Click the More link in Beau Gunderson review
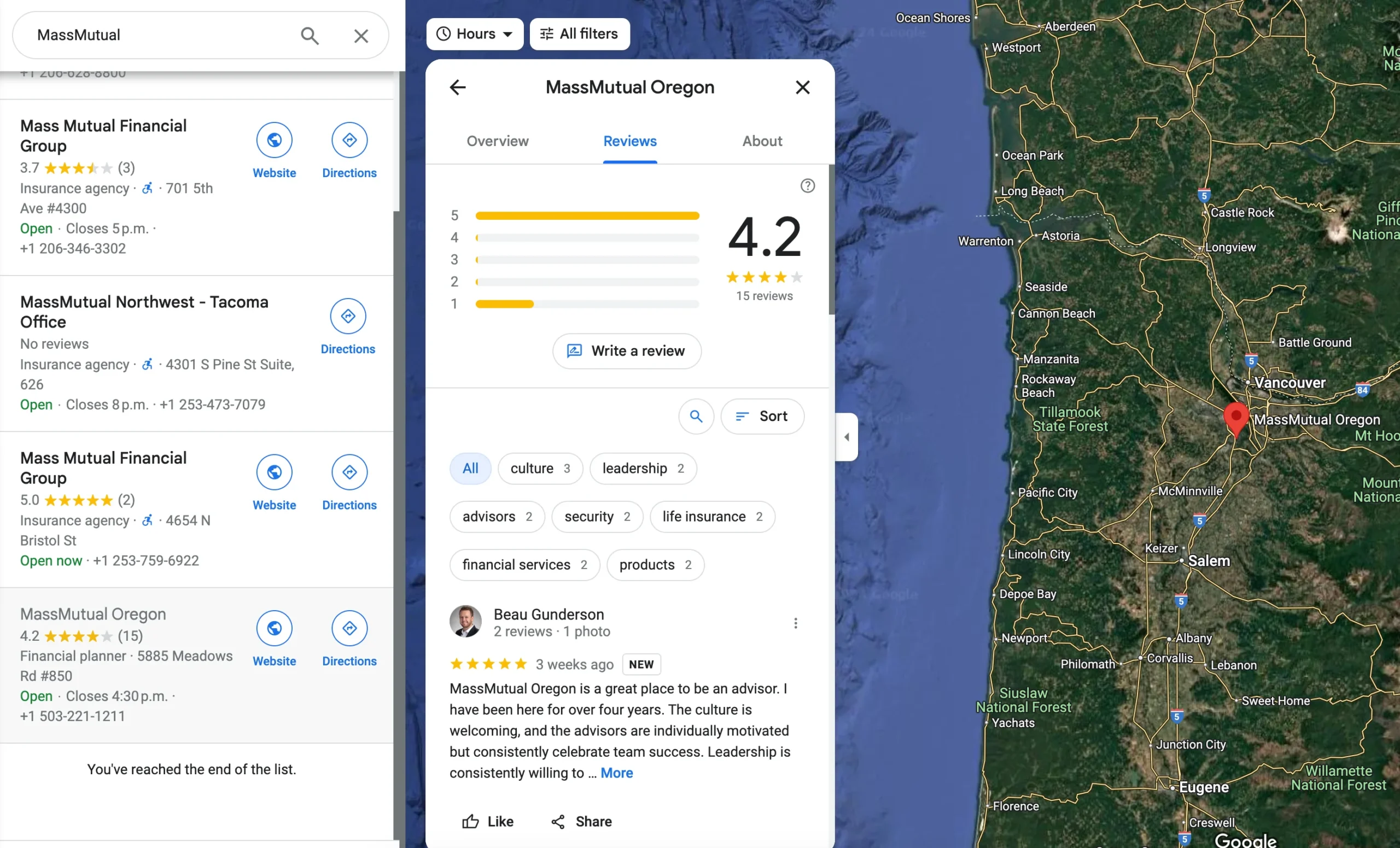The width and height of the screenshot is (1400, 848). [616, 773]
